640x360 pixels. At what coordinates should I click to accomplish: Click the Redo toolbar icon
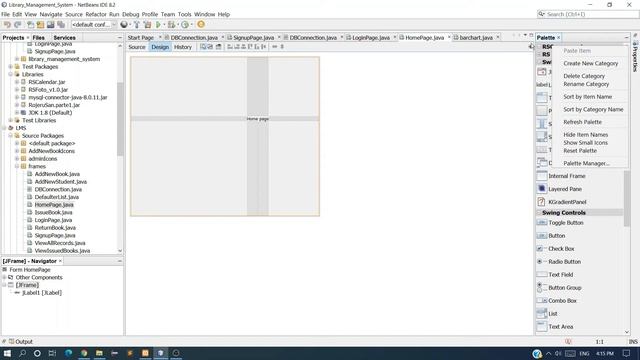[x=17, y=24]
